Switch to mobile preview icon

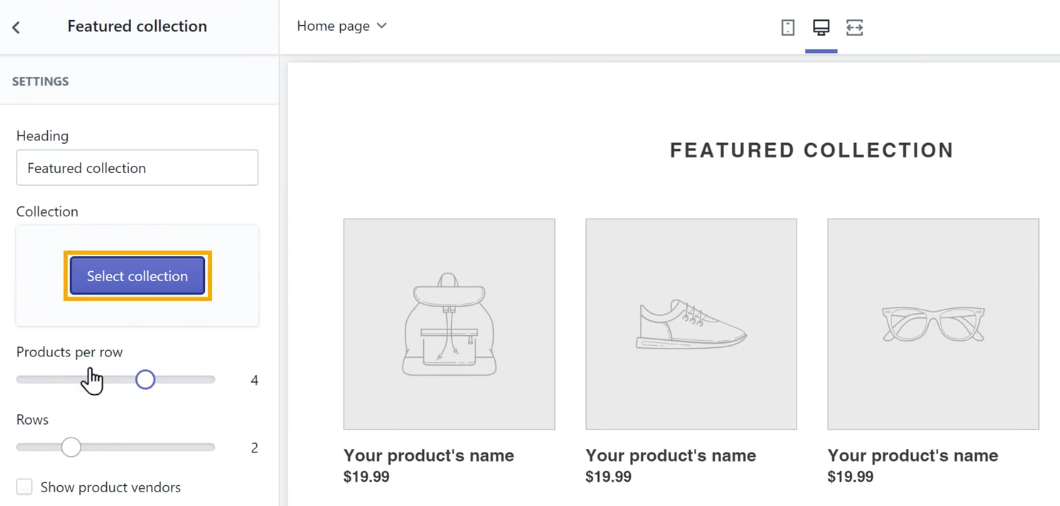click(788, 27)
